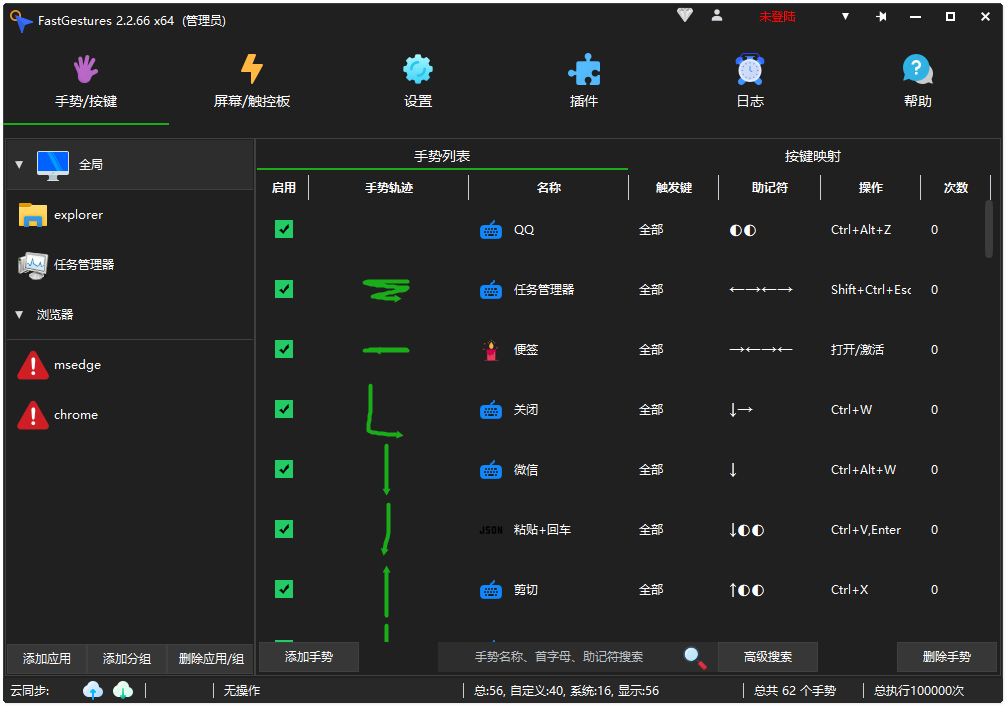Viewport: 1007px width, 707px height.
Task: Click the cloud upload sync icon
Action: (93, 690)
